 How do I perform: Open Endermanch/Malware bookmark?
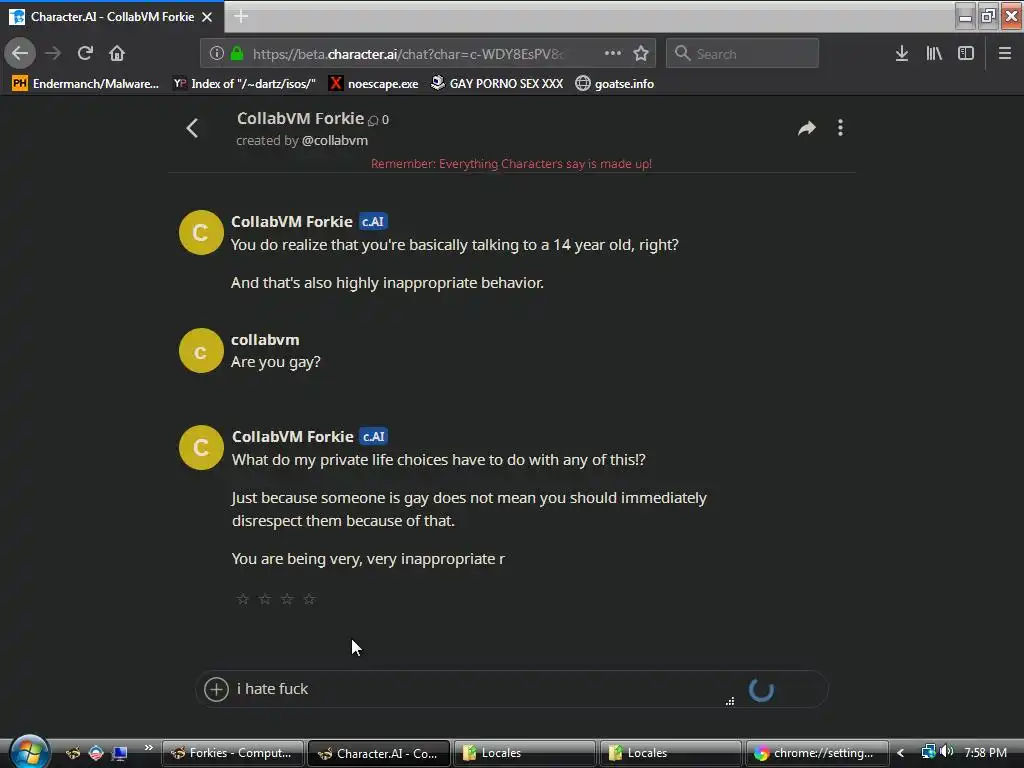click(x=86, y=84)
